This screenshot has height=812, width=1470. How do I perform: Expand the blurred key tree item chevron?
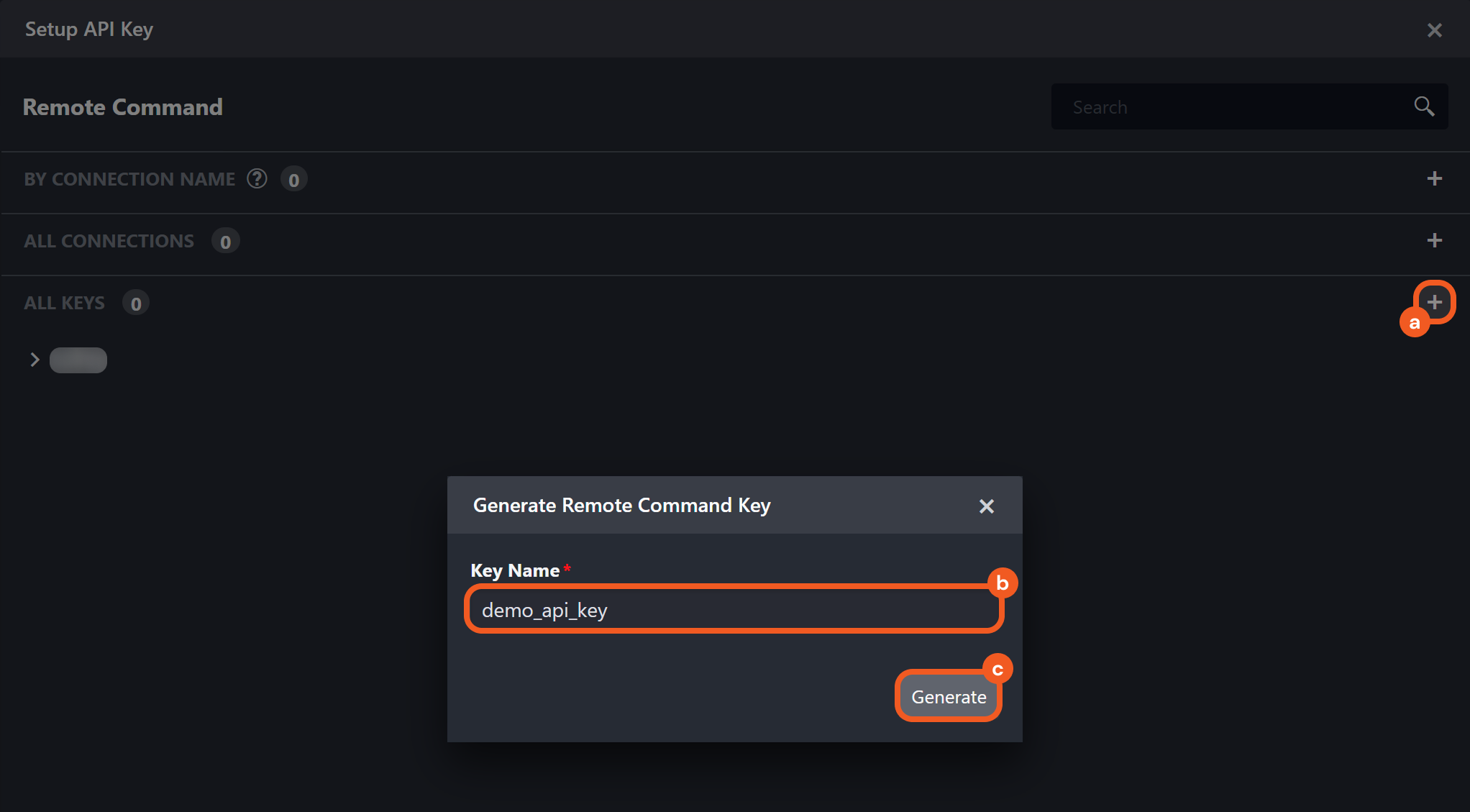coord(34,360)
